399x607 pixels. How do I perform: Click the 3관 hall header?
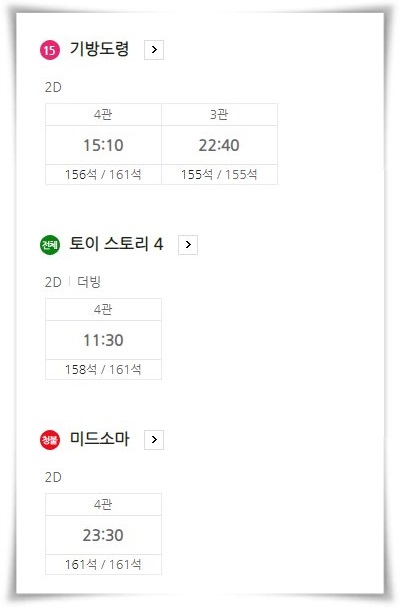tap(219, 115)
